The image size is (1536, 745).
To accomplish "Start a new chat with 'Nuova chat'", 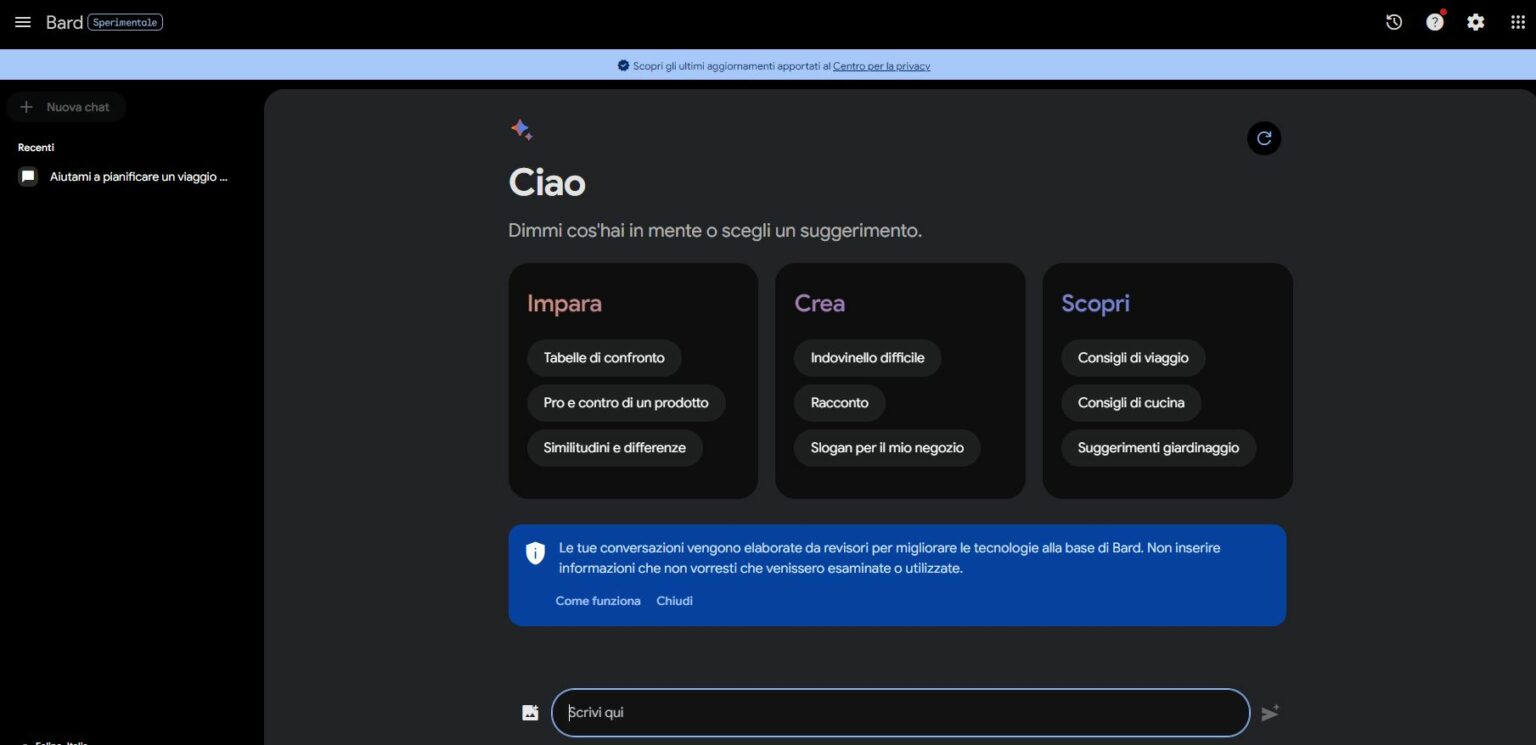I will (66, 107).
